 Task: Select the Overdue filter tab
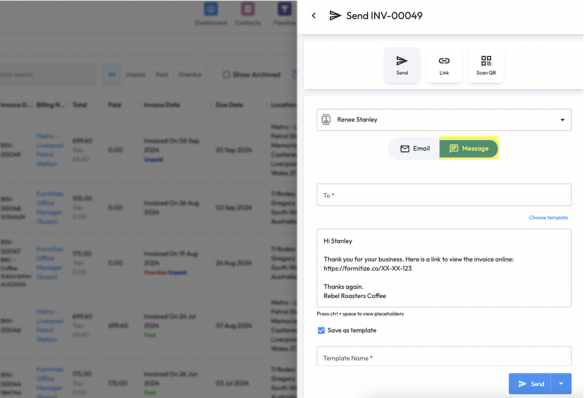click(x=190, y=74)
